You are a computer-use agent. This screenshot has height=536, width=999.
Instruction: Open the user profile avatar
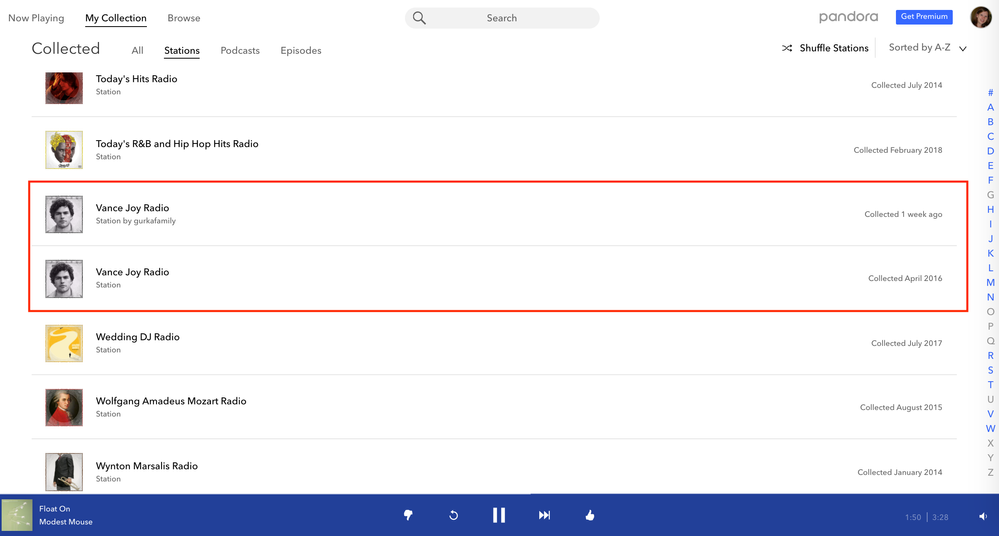pyautogui.click(x=980, y=18)
